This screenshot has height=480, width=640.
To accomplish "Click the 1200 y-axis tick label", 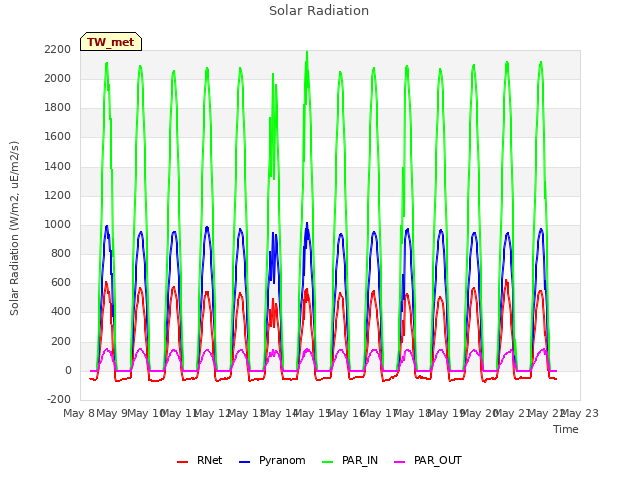I will (58, 196).
